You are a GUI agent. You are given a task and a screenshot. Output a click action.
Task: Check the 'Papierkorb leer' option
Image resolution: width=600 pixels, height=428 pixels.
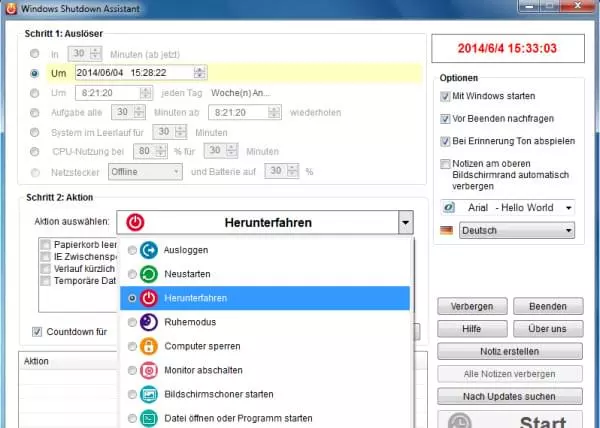(x=46, y=244)
